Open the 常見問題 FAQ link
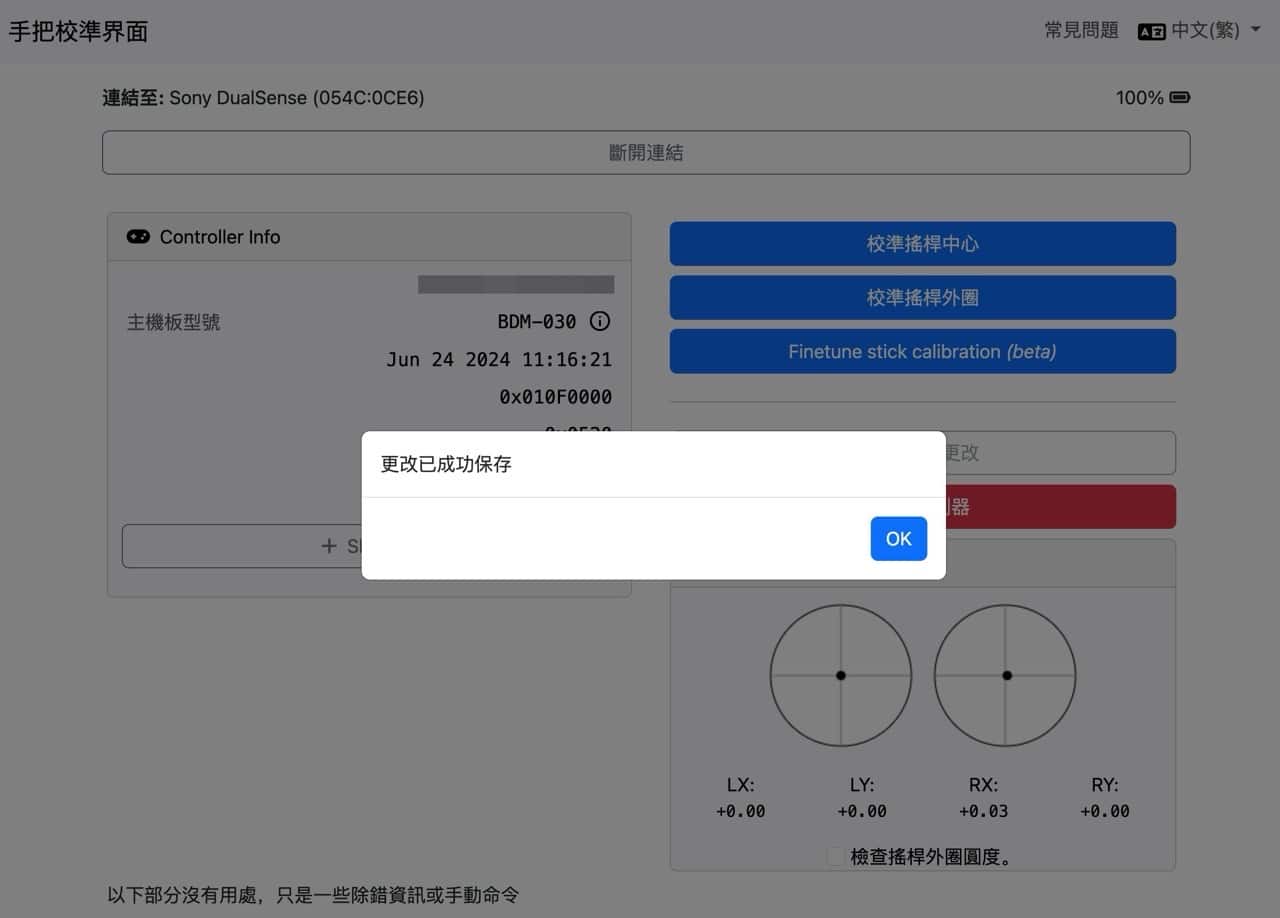This screenshot has height=918, width=1280. [x=1081, y=31]
